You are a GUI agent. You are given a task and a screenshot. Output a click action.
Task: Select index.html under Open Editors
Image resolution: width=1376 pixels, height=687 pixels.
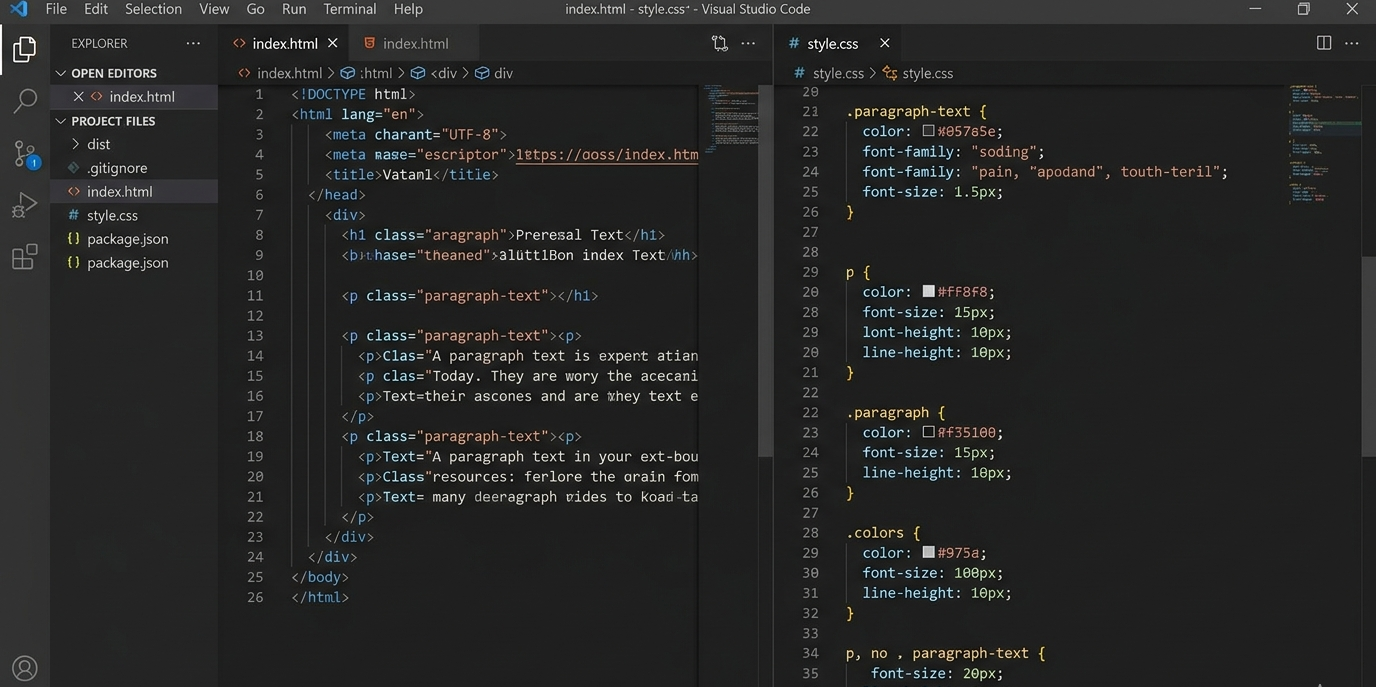[134, 97]
